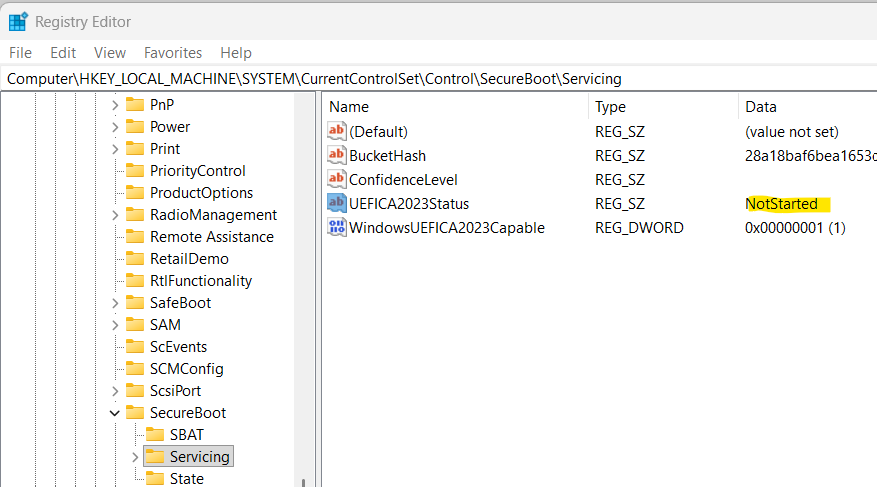Open the Edit menu
Screen dimensions: 877x487
(x=63, y=53)
